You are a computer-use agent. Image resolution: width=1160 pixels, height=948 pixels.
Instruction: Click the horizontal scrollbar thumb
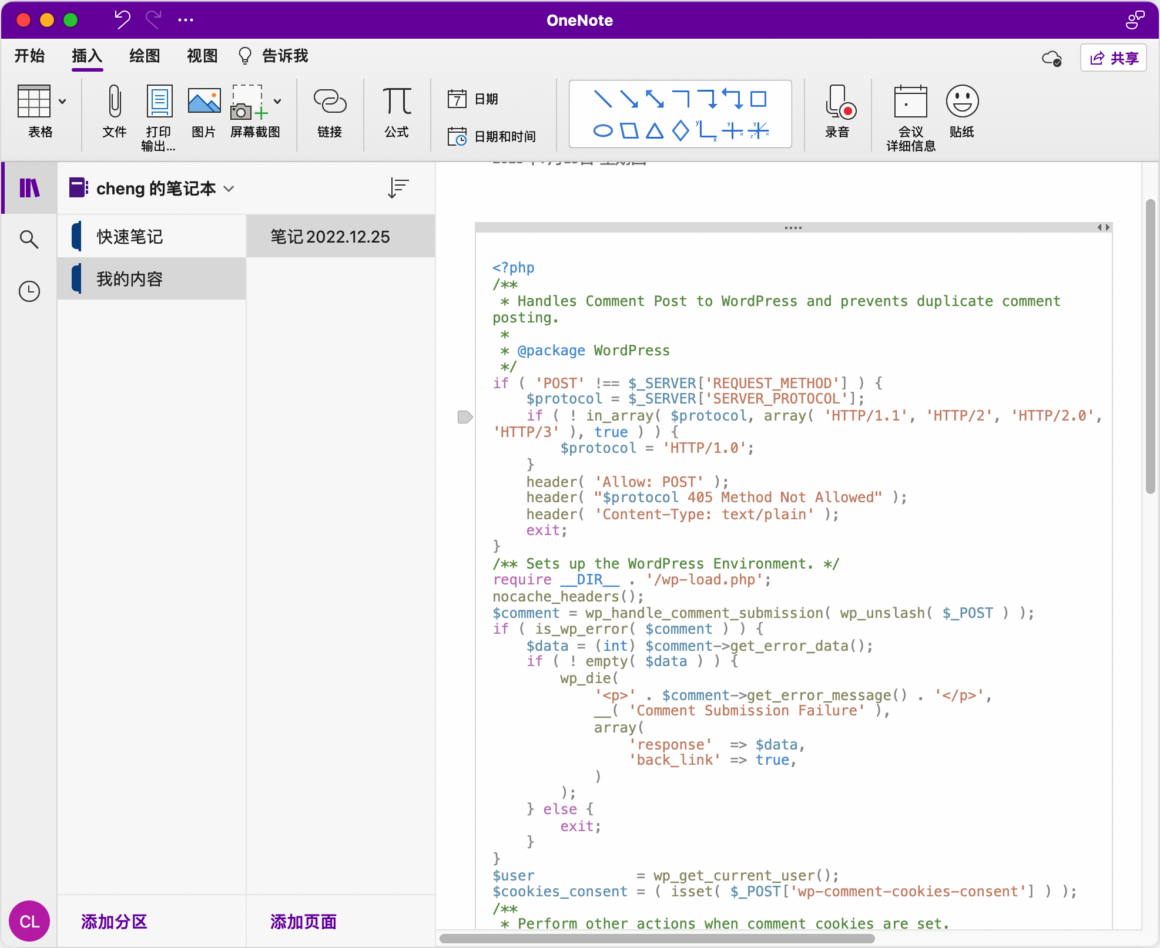(x=657, y=938)
